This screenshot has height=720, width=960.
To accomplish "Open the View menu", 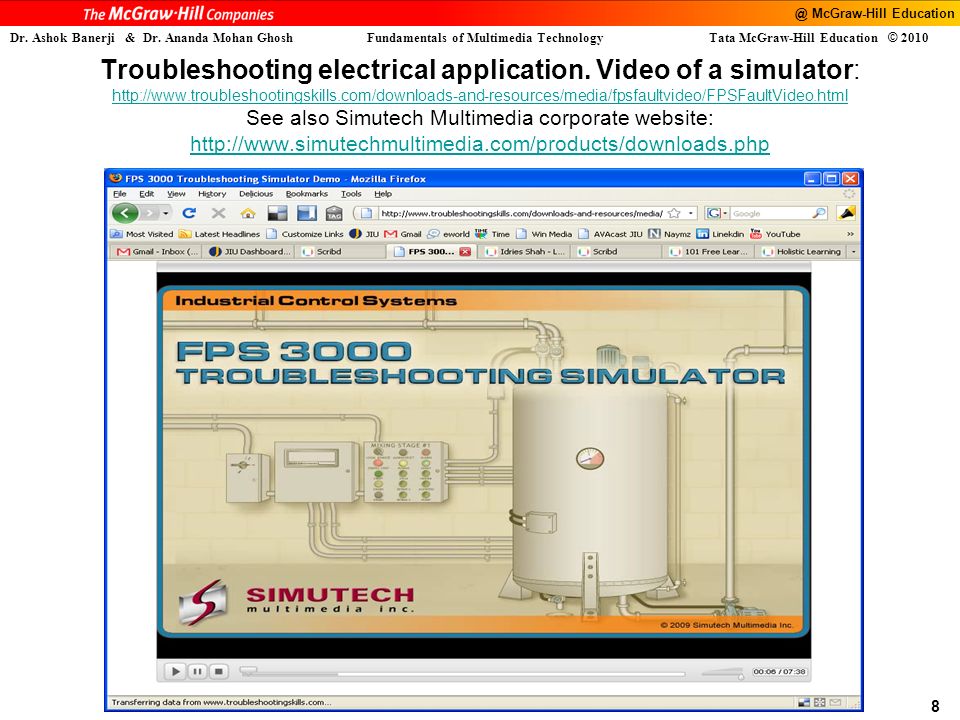I will point(176,193).
